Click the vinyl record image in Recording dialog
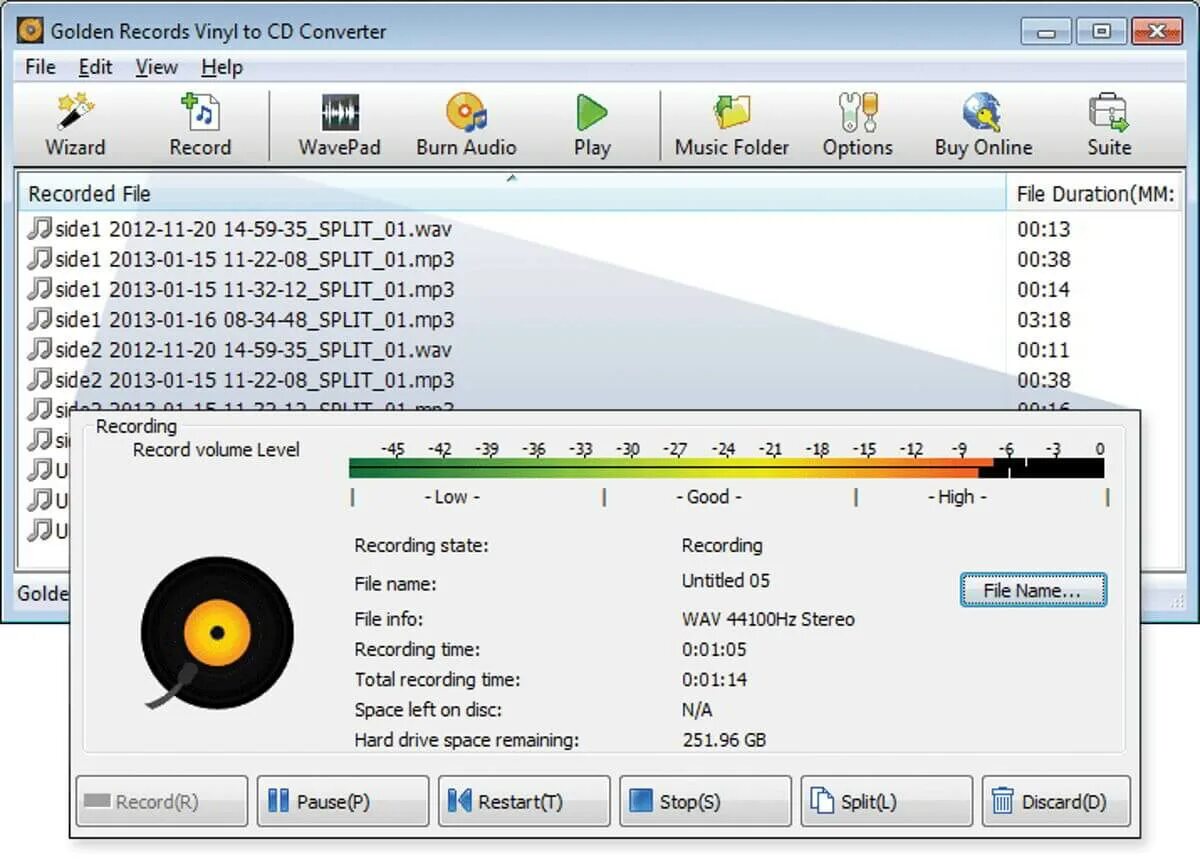This screenshot has width=1200, height=864. pos(217,633)
